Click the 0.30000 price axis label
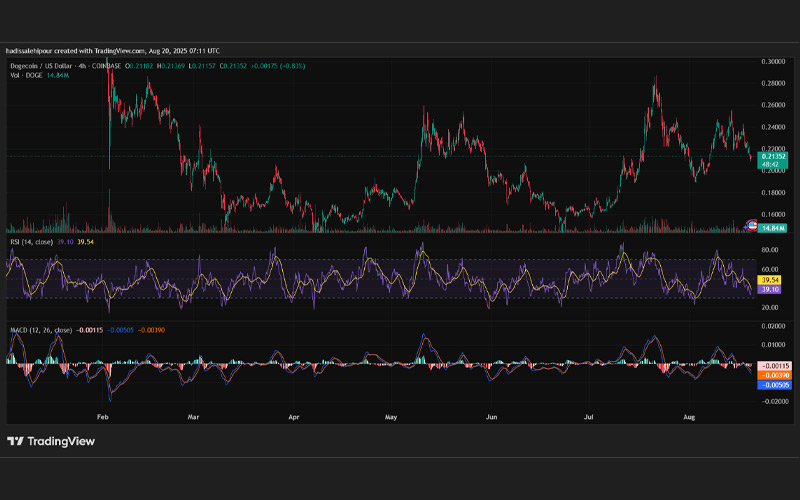Viewport: 800px width, 500px height. click(773, 61)
